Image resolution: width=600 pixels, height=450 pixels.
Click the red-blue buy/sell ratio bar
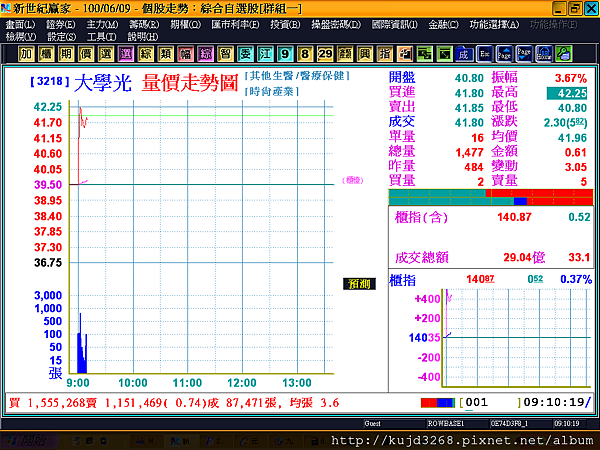491,197
